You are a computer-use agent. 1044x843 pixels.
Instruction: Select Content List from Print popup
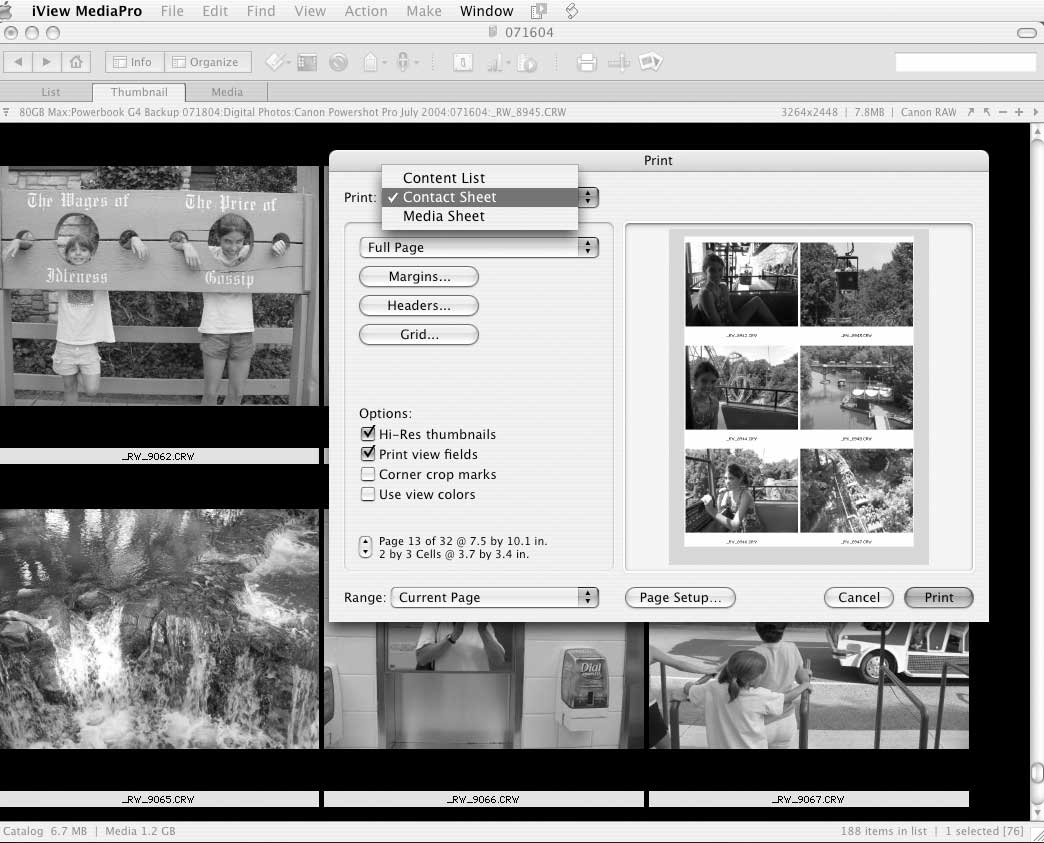coord(479,178)
